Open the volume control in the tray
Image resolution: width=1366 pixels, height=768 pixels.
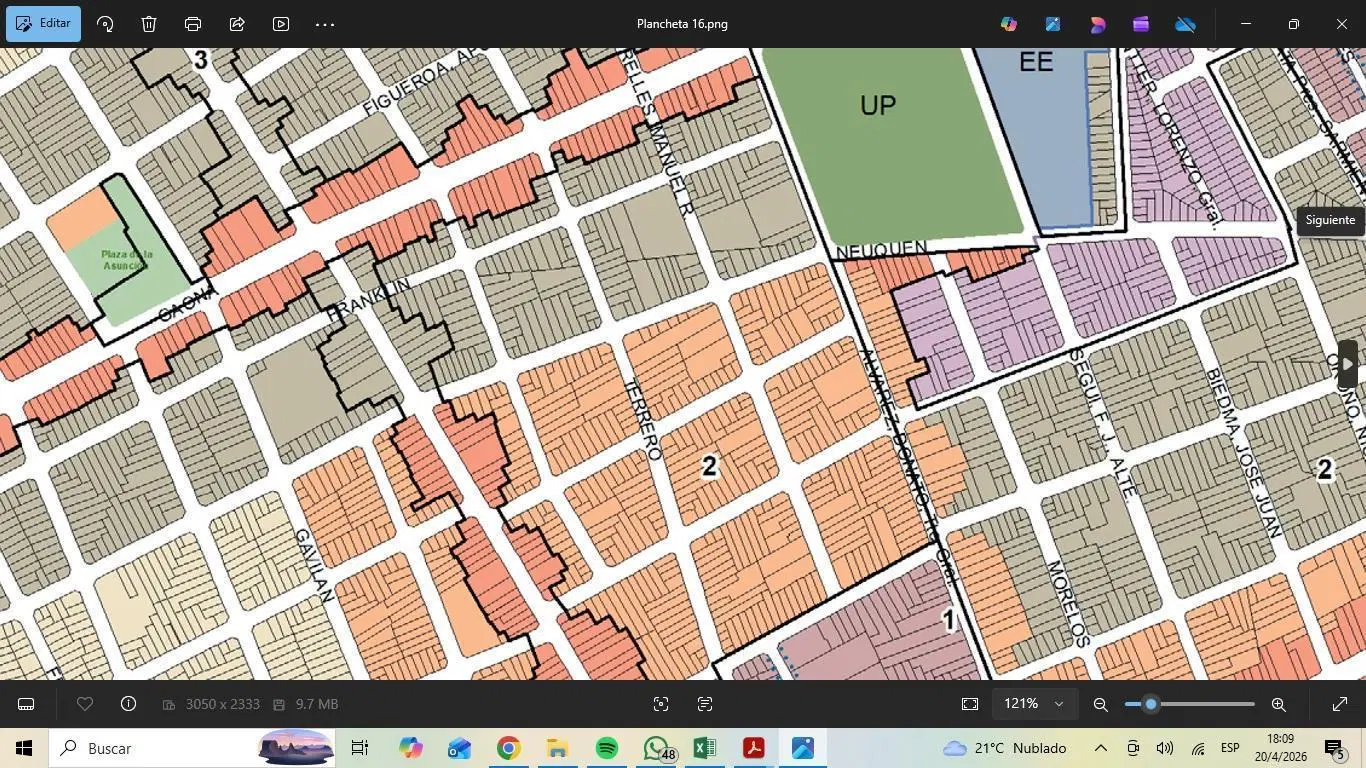[x=1165, y=748]
